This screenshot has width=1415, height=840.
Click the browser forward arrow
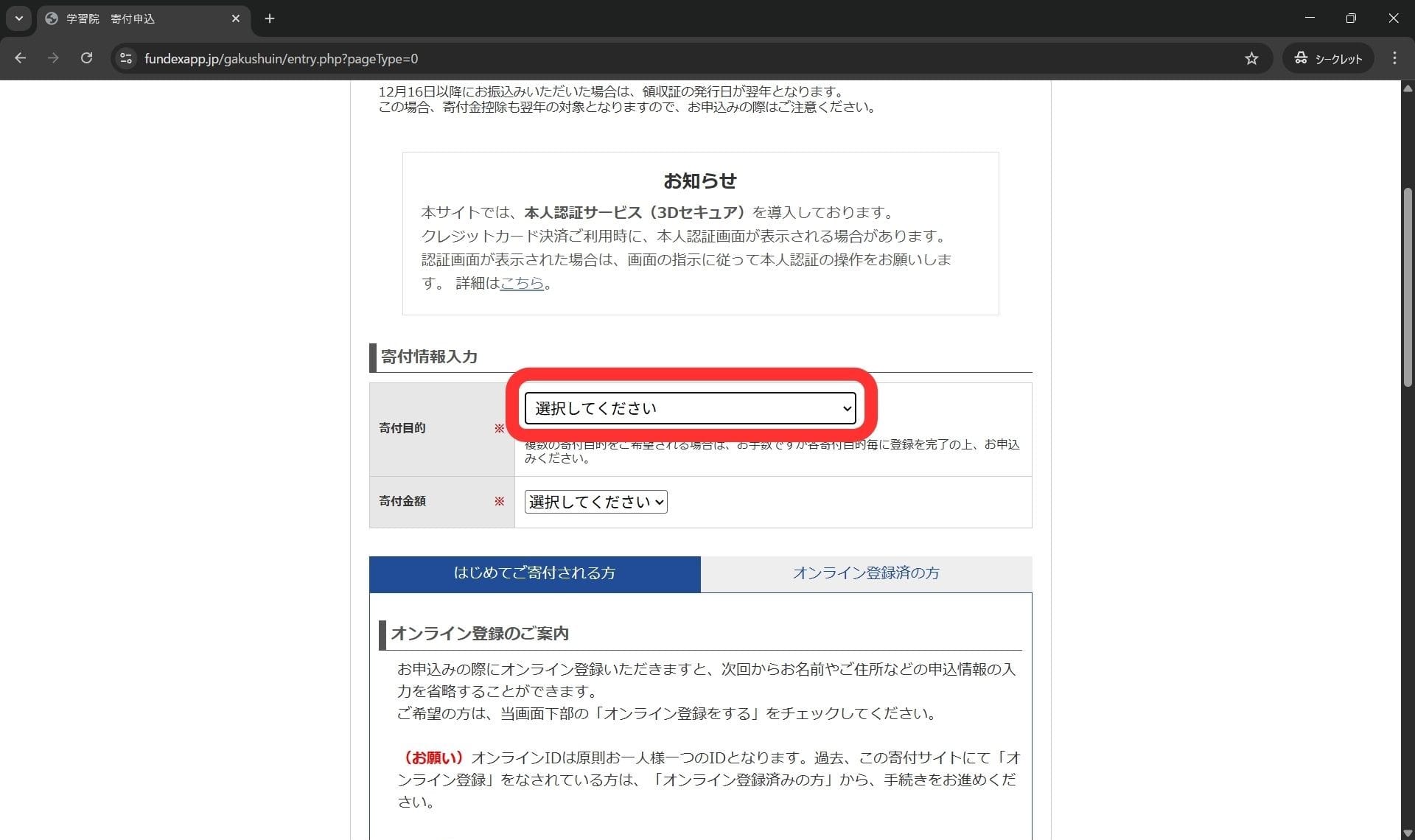click(53, 58)
